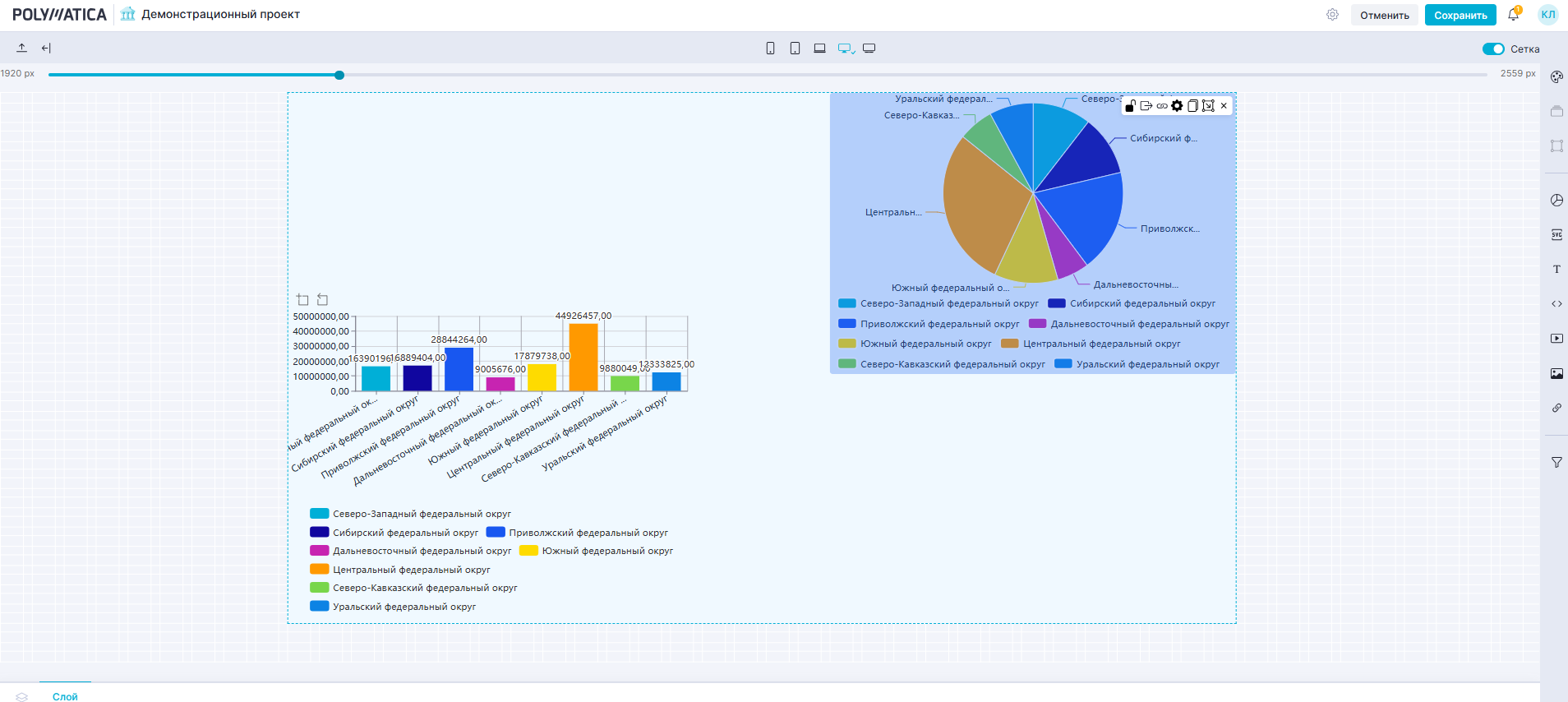1568x702 pixels.
Task: Add an embedded code block
Action: tap(1556, 304)
